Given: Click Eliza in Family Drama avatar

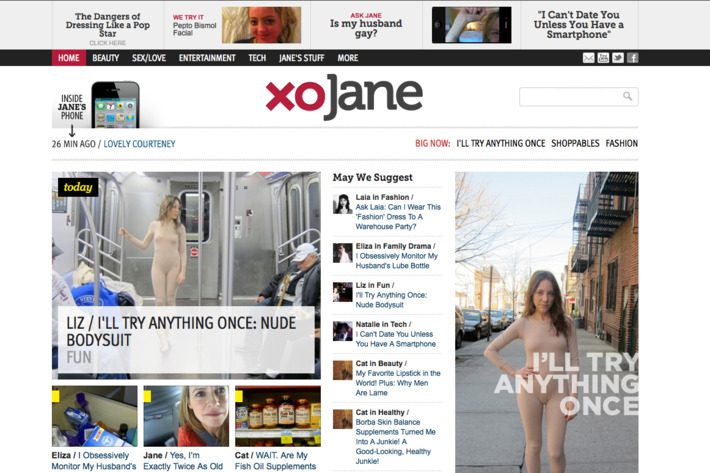Looking at the screenshot, I should coord(343,253).
